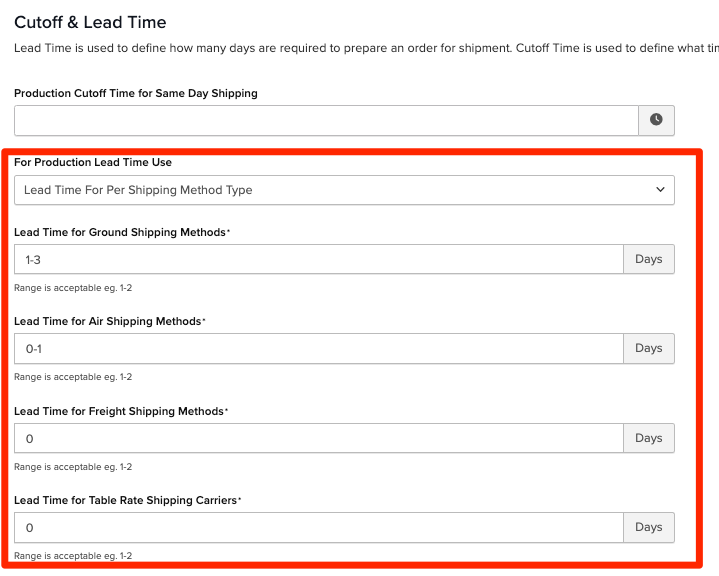Click the Production Cutoff Time for Same Day Shipping label
Viewport: 719px width, 576px height.
[136, 93]
